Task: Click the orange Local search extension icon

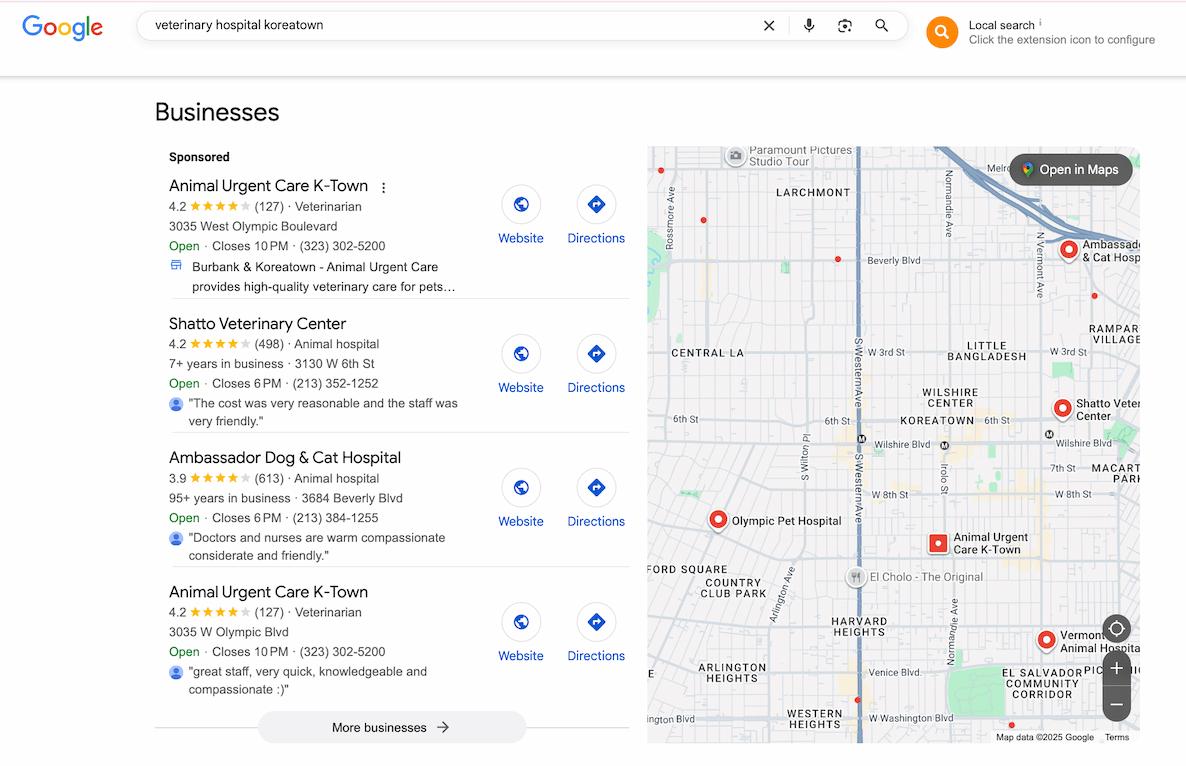Action: click(x=942, y=32)
